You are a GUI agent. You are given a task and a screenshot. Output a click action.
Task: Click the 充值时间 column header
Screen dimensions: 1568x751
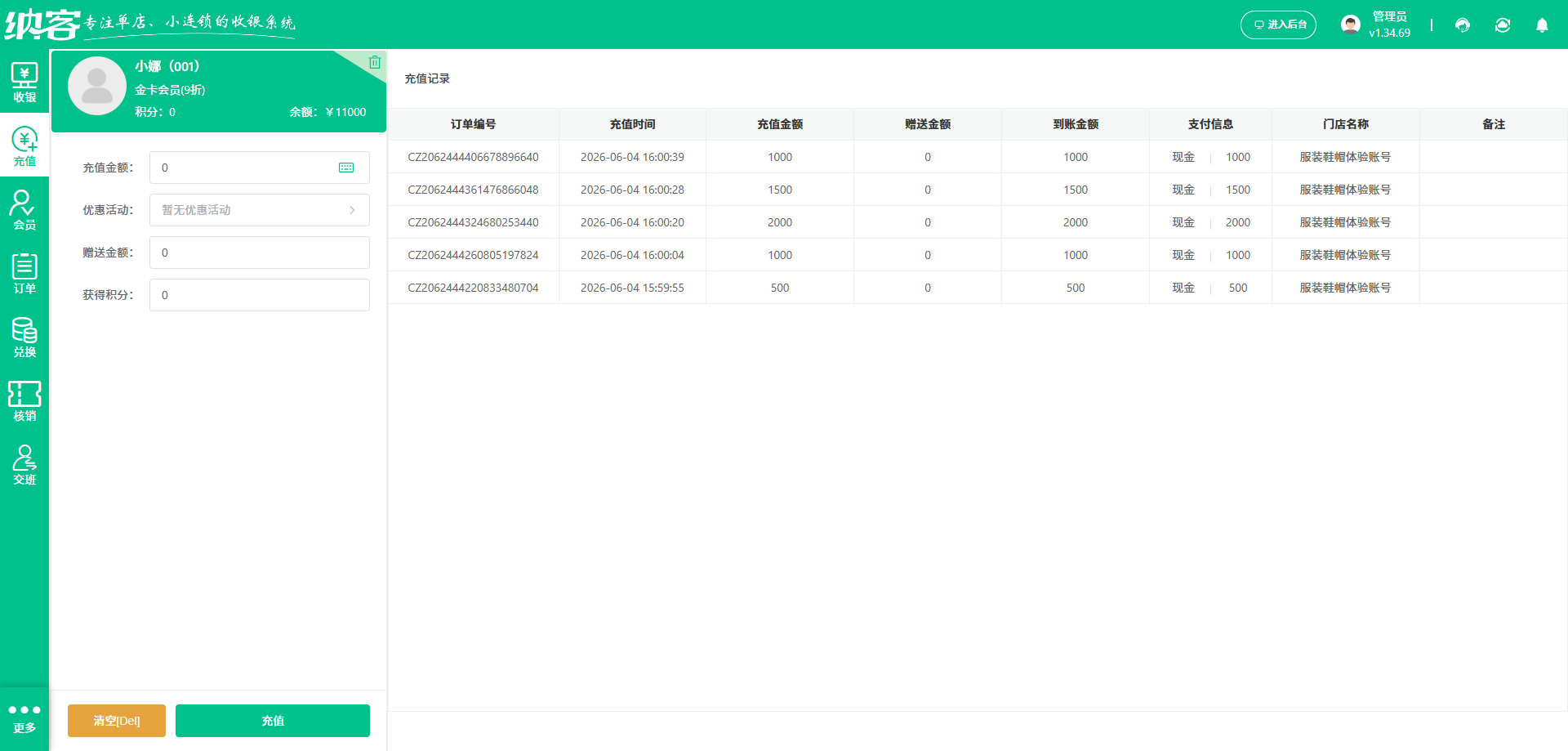[x=633, y=124]
